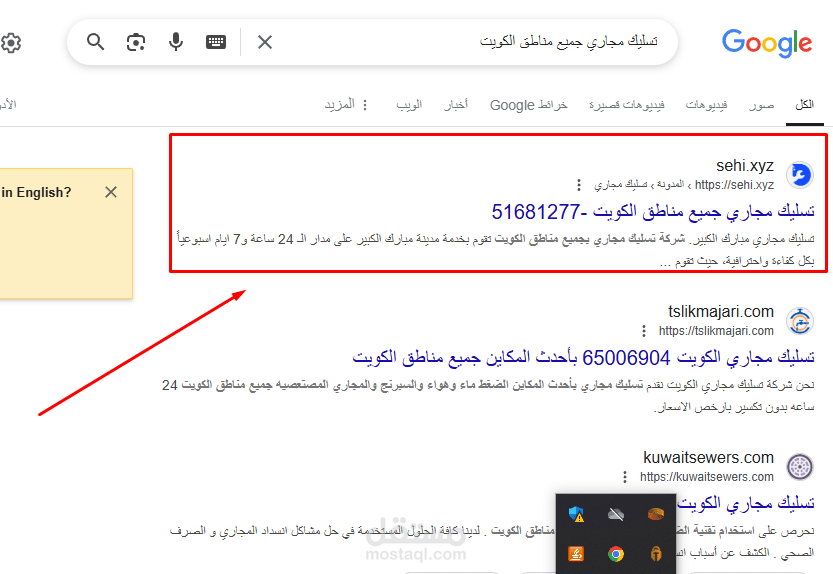Open the kuwaitsewers.com result title
The width and height of the screenshot is (833, 574).
pyautogui.click(x=746, y=503)
